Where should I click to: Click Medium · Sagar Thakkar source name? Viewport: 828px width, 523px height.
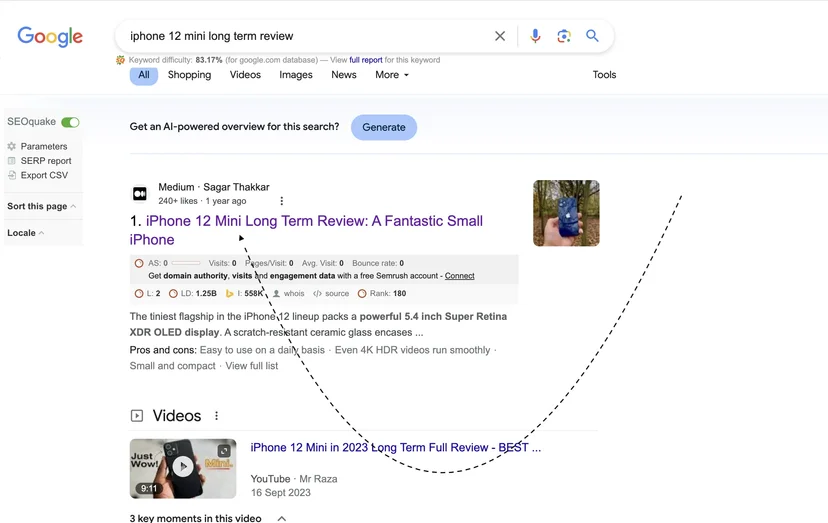click(214, 187)
